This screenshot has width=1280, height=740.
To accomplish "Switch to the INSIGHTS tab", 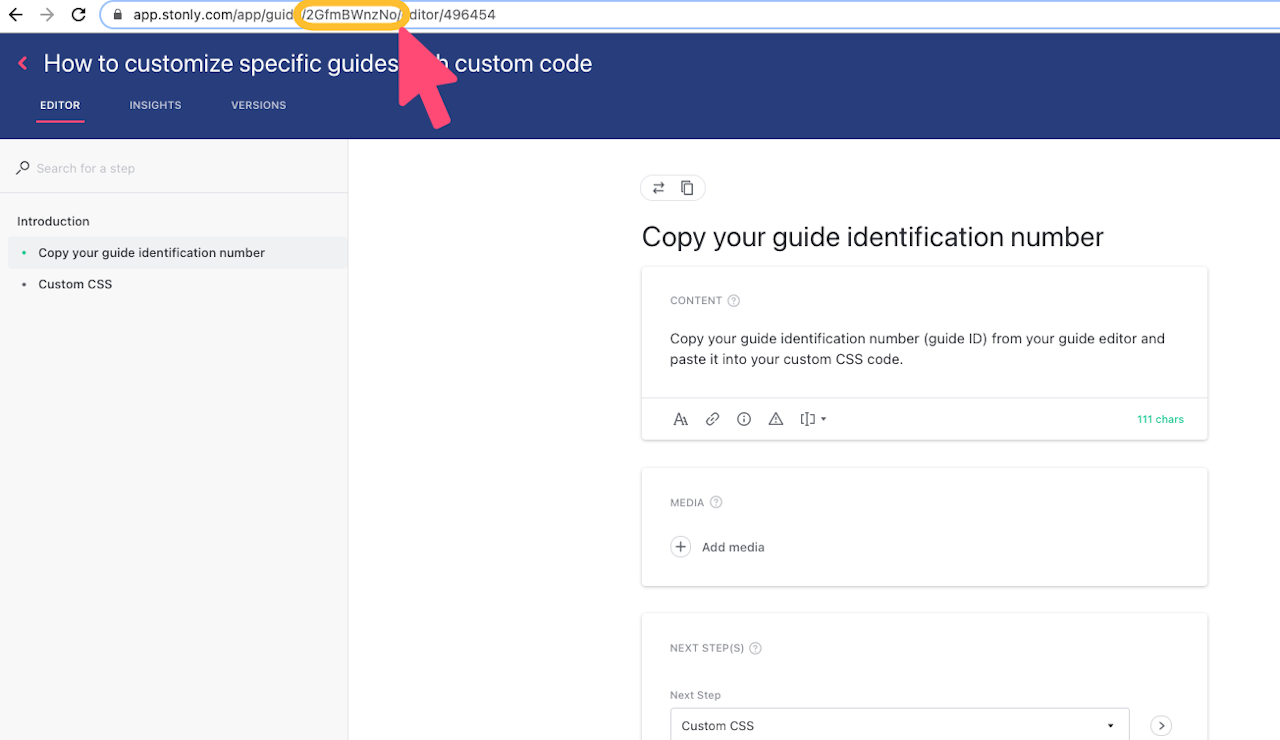I will 155,105.
